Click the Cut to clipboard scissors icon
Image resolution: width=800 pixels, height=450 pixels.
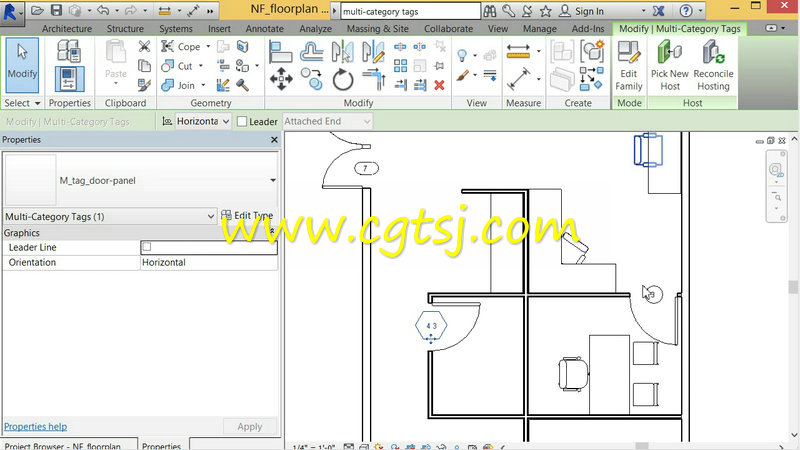click(x=144, y=46)
